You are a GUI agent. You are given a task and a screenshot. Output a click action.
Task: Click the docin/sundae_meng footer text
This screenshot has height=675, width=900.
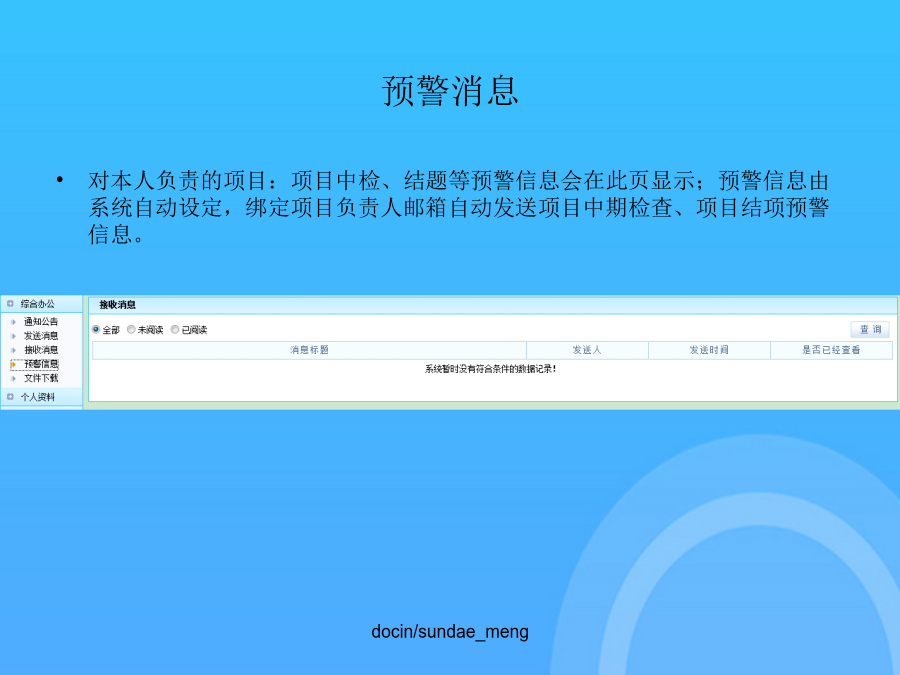pyautogui.click(x=450, y=632)
